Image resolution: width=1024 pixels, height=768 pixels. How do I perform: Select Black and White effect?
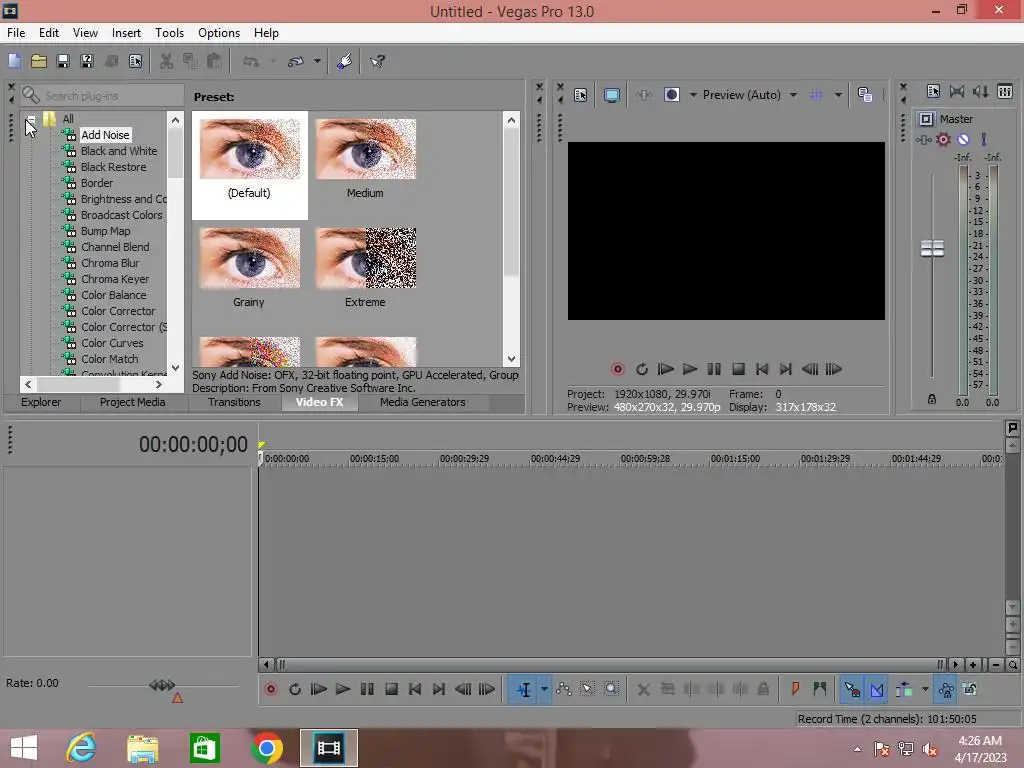pos(119,151)
